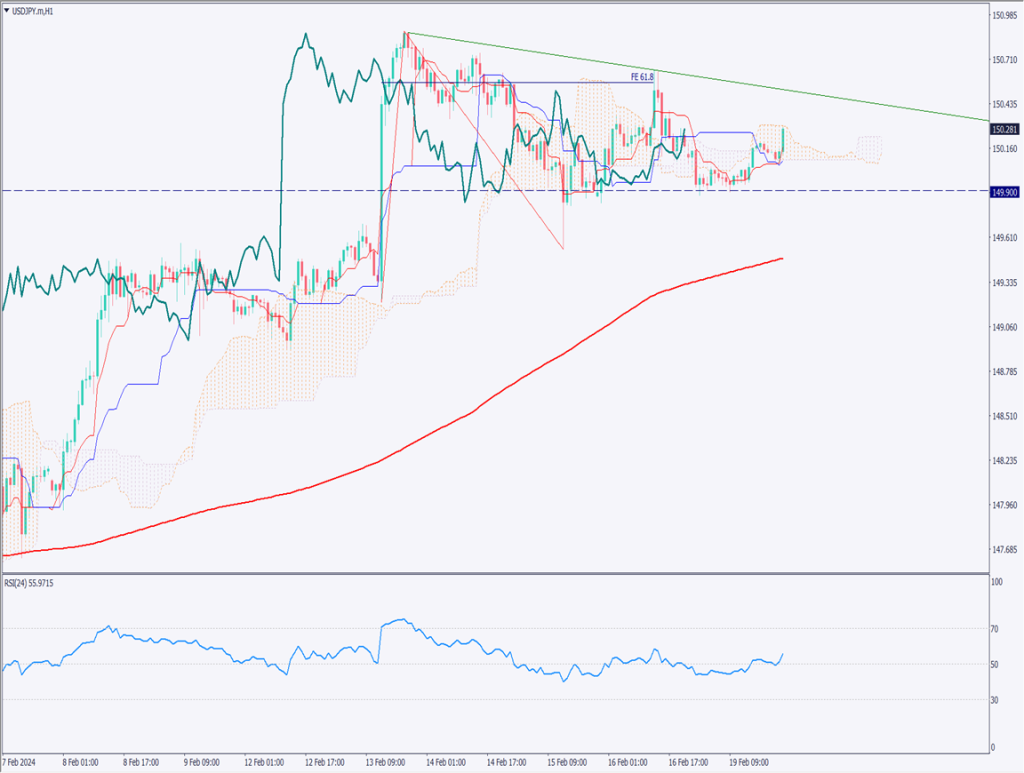Click the triangle beside the USDJPY.m,H1 title
The width and height of the screenshot is (1024, 773).
(x=7, y=11)
